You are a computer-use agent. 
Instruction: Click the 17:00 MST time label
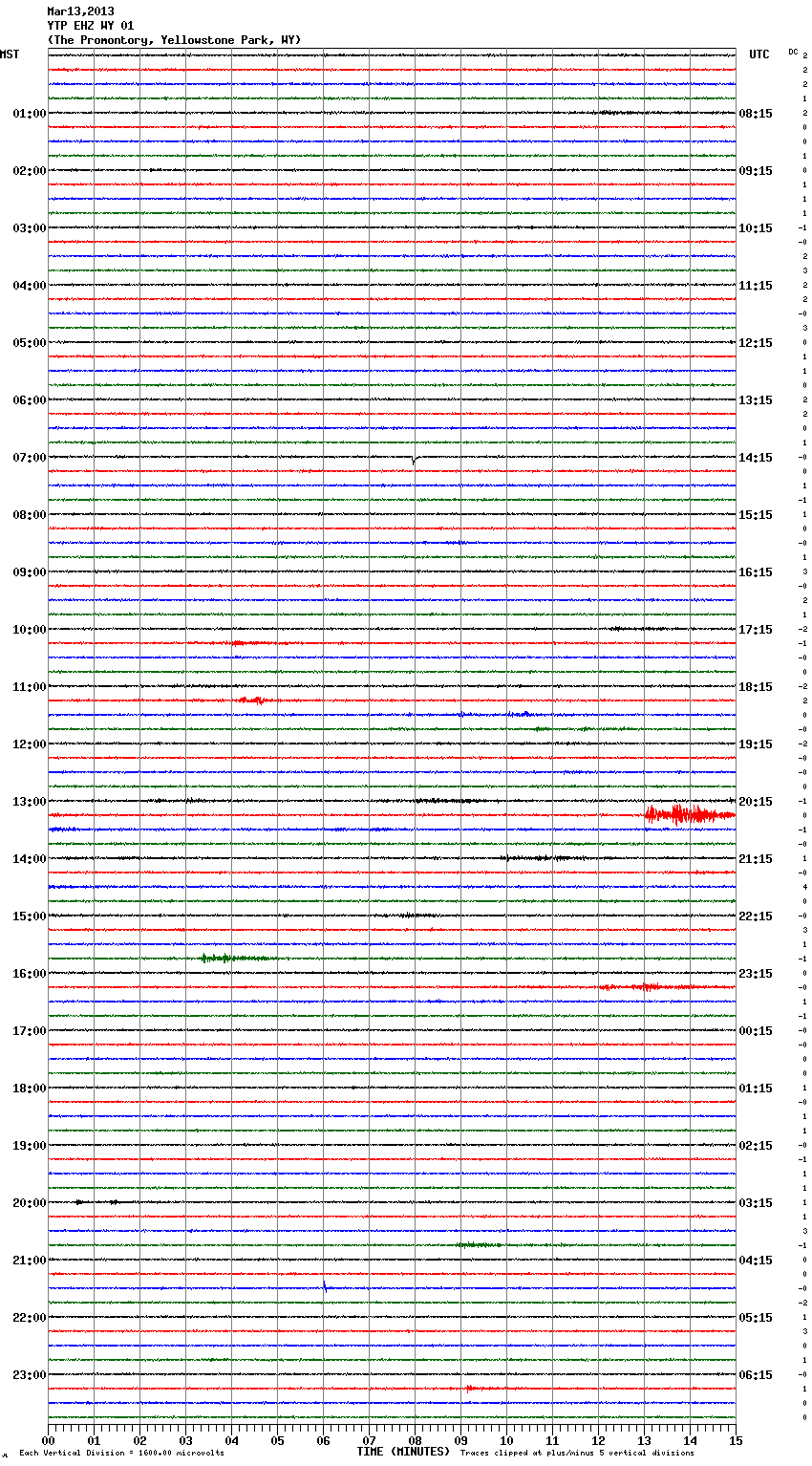[x=30, y=1031]
